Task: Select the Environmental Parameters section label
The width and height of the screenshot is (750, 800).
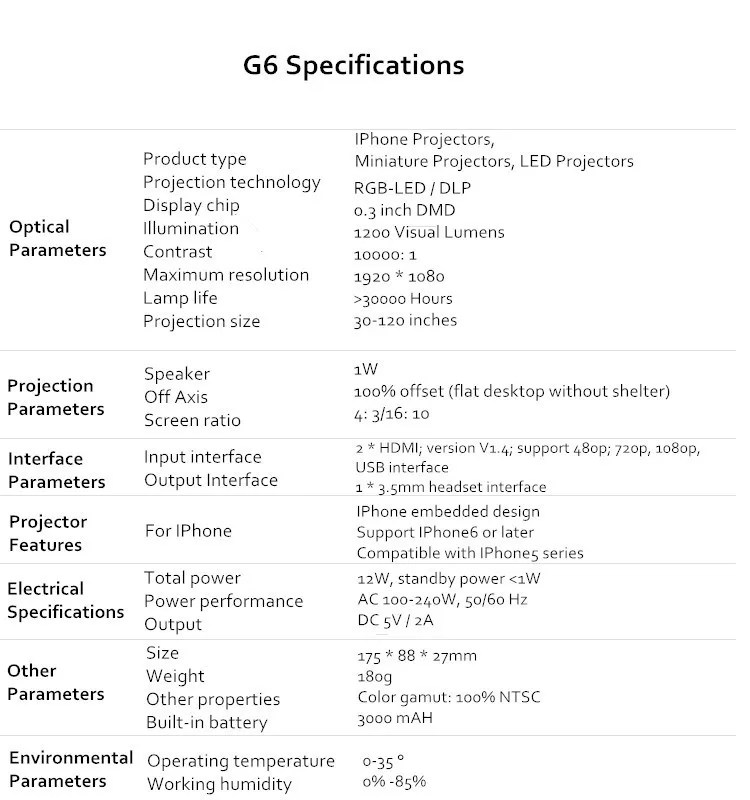Action: coord(70,769)
